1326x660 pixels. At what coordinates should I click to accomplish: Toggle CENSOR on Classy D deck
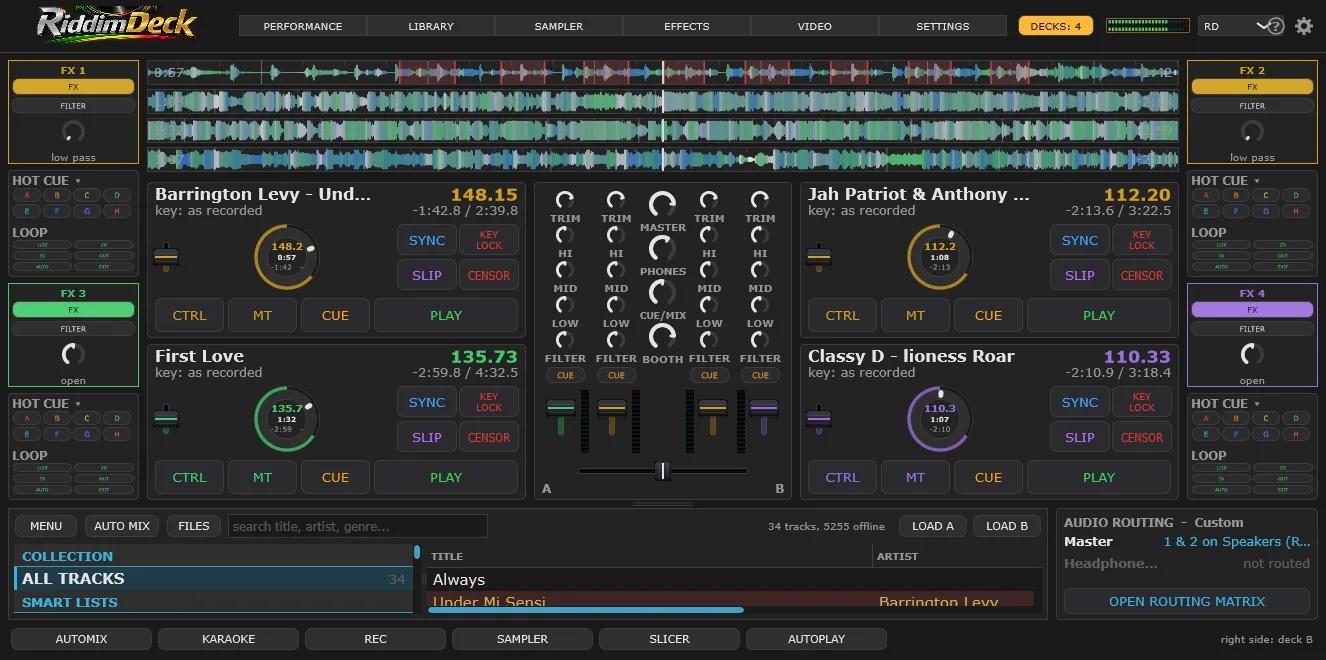pyautogui.click(x=1142, y=437)
